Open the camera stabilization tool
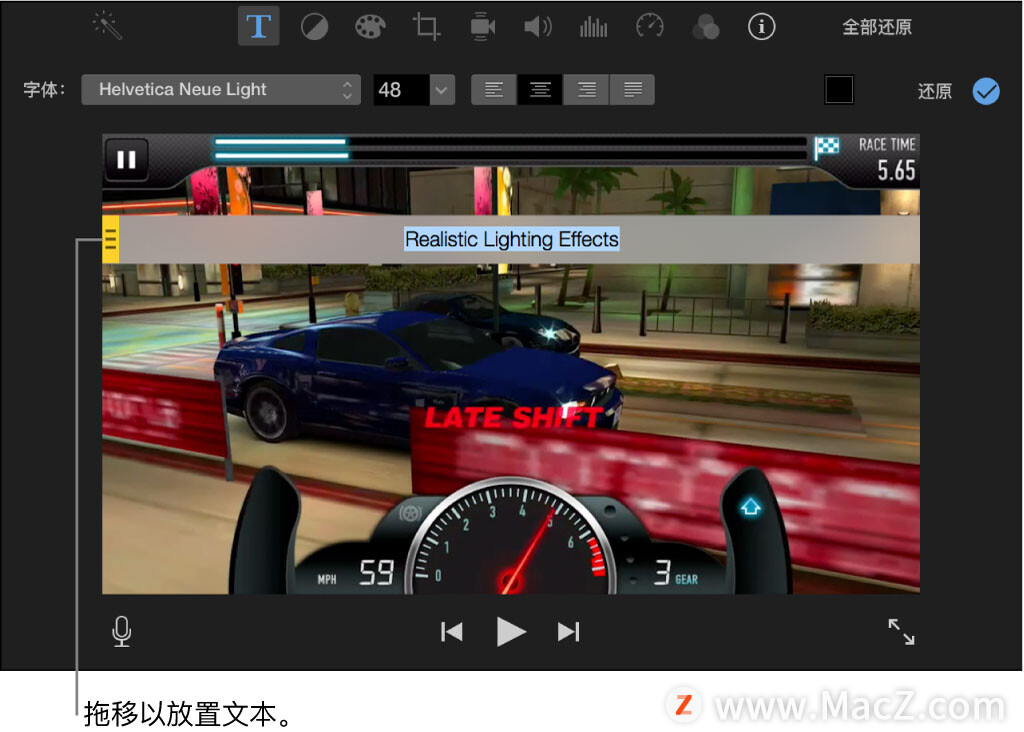1024x732 pixels. (x=482, y=27)
